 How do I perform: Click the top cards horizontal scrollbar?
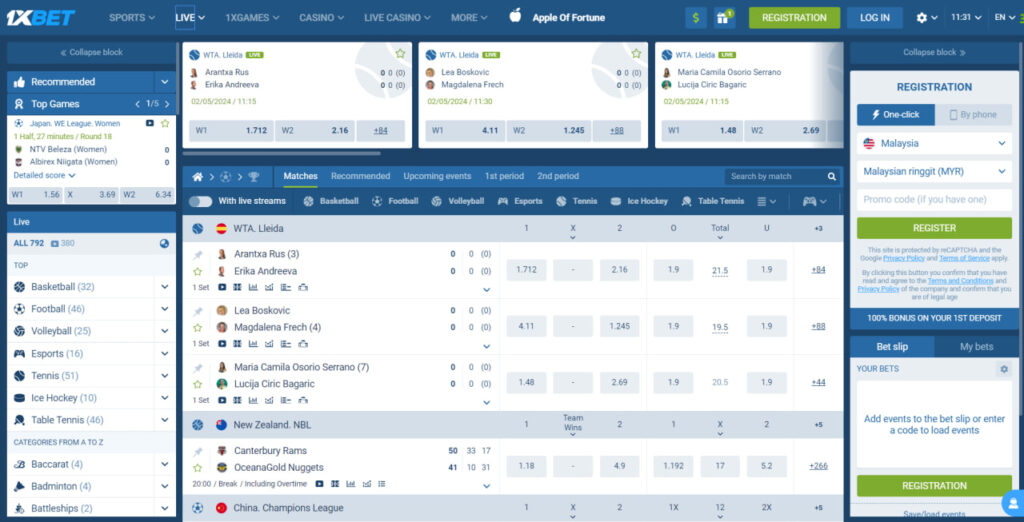pos(281,154)
